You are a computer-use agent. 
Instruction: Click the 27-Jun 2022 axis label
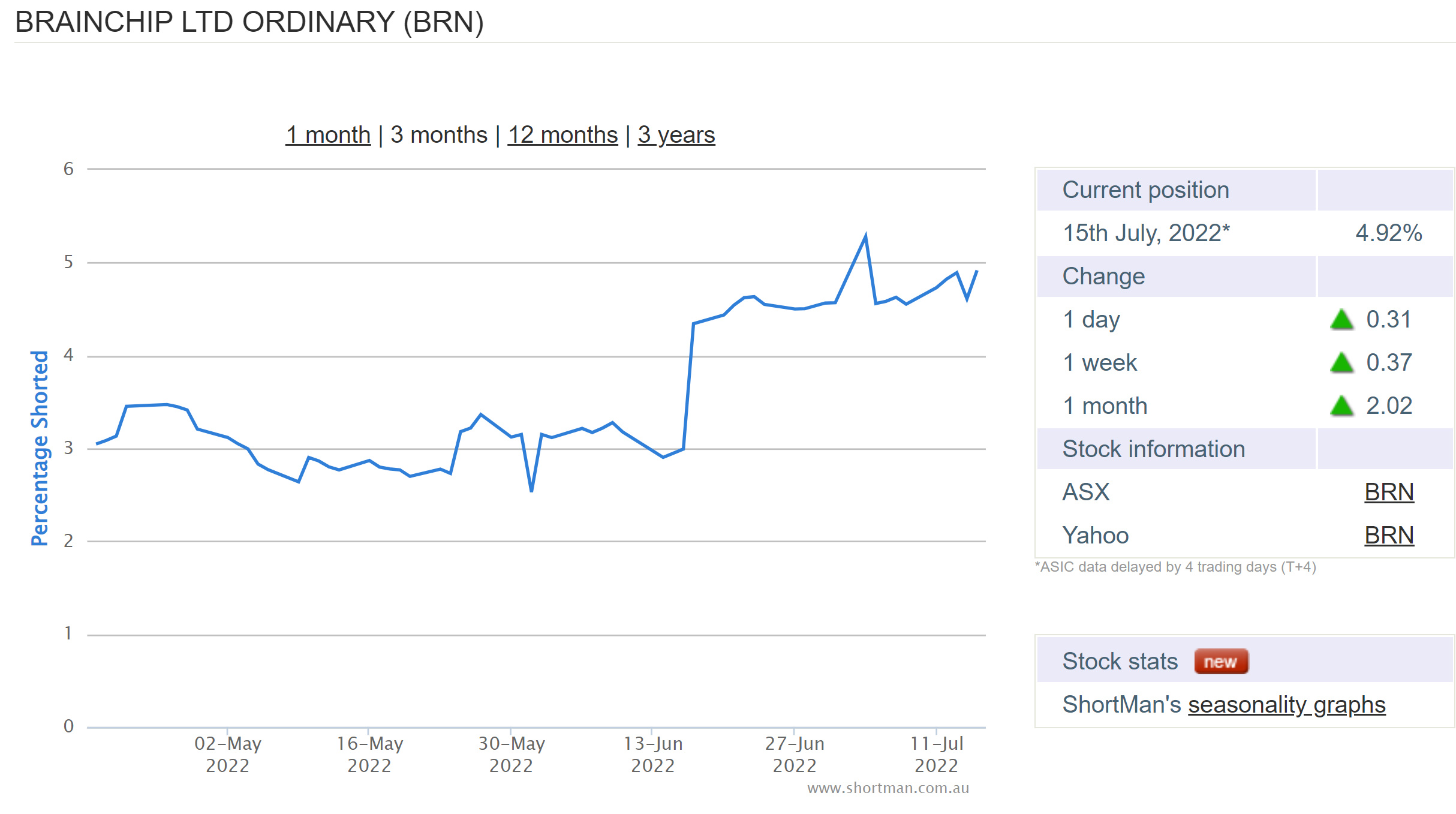pos(795,754)
